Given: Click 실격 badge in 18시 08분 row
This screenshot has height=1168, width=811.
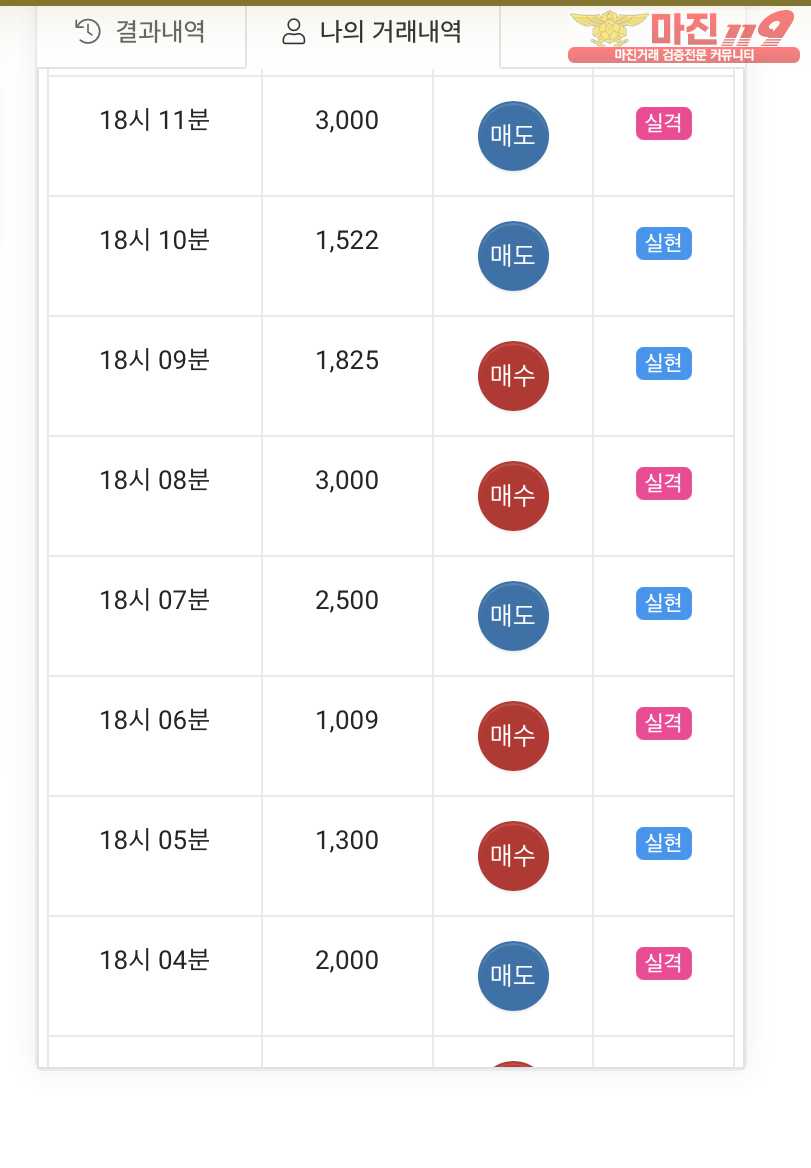Looking at the screenshot, I should pyautogui.click(x=664, y=483).
